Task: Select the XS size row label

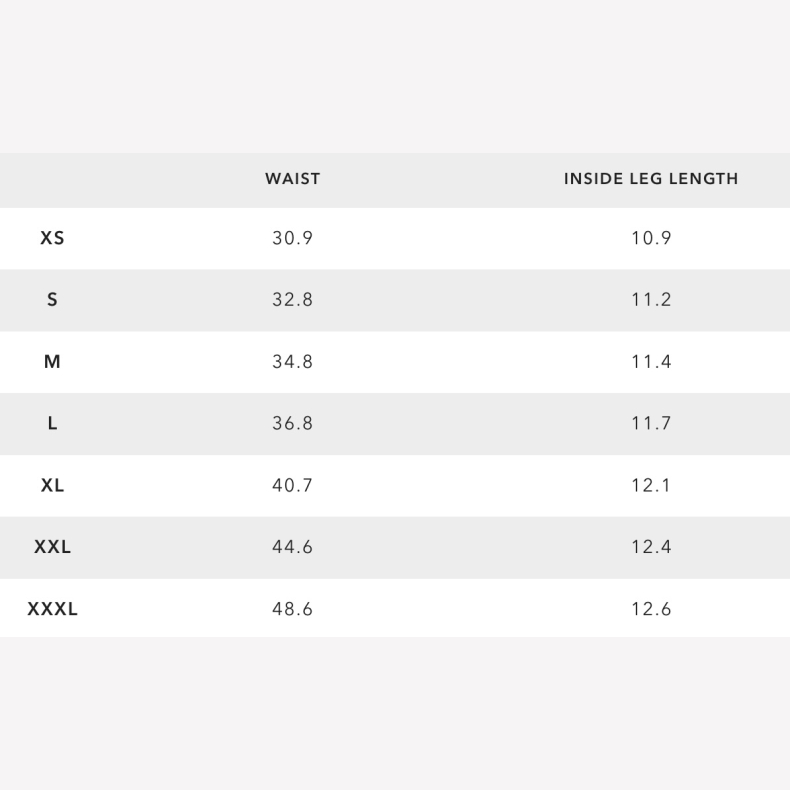Action: click(52, 238)
